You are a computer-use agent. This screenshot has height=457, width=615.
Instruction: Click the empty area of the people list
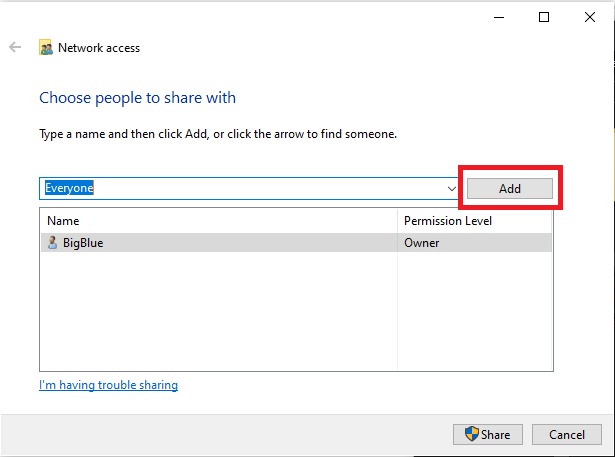point(218,310)
